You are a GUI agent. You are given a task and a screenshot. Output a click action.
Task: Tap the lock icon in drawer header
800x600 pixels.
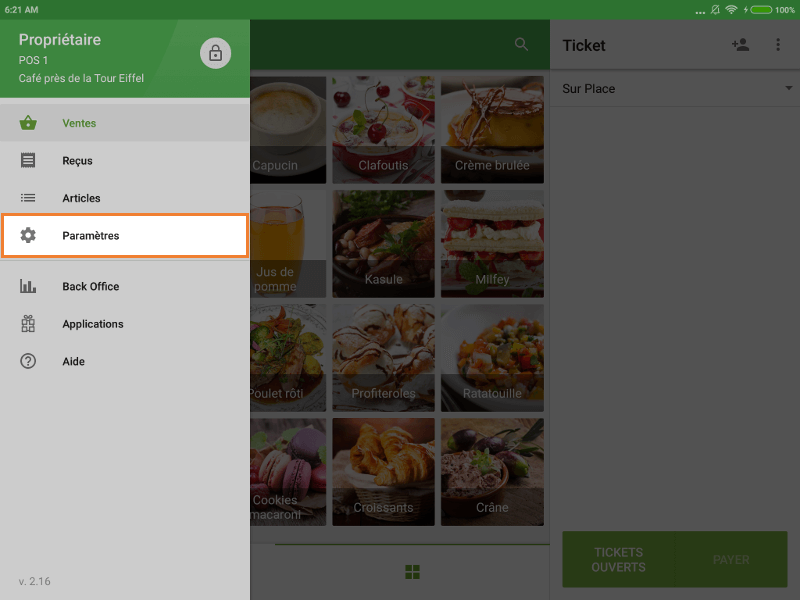click(215, 53)
